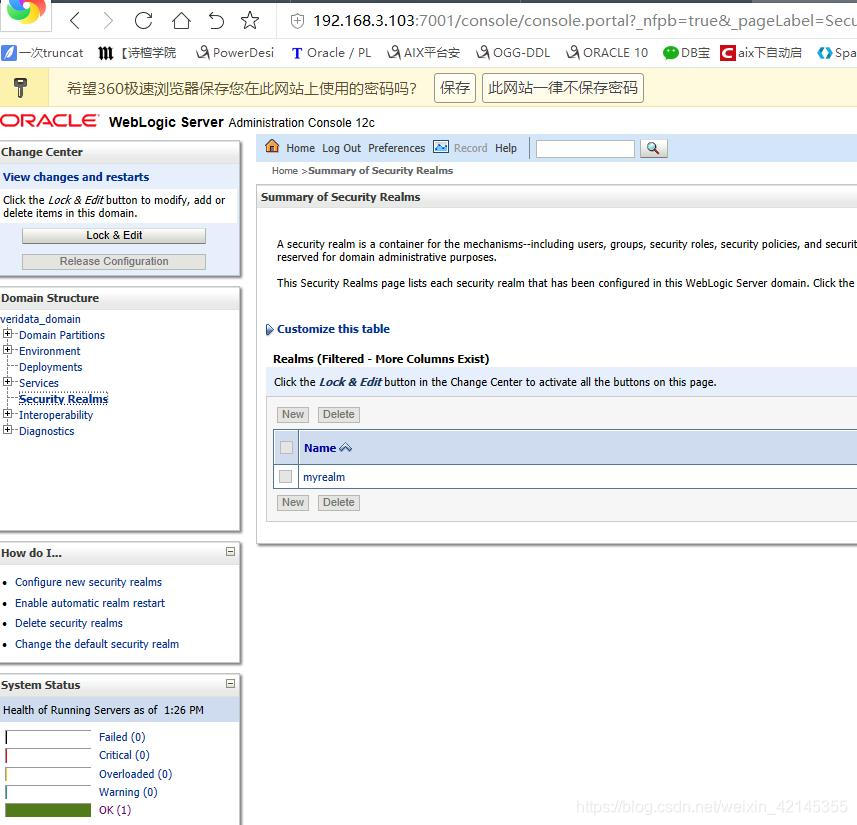Viewport: 857px width, 825px height.
Task: Click the browser address bar URL
Action: coord(584,21)
